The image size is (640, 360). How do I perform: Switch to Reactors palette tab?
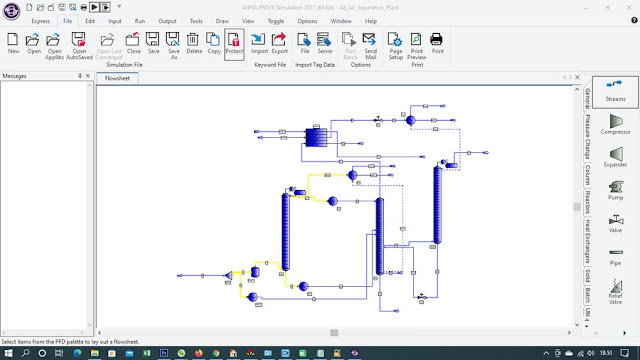coord(587,202)
